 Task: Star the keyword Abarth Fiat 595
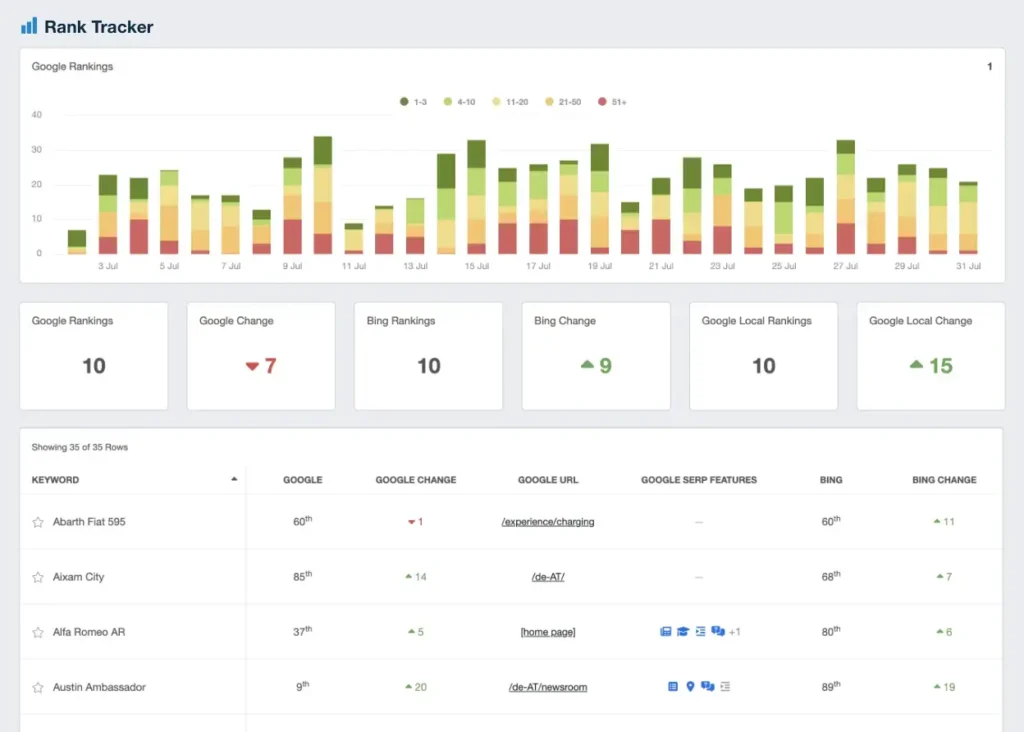[39, 521]
